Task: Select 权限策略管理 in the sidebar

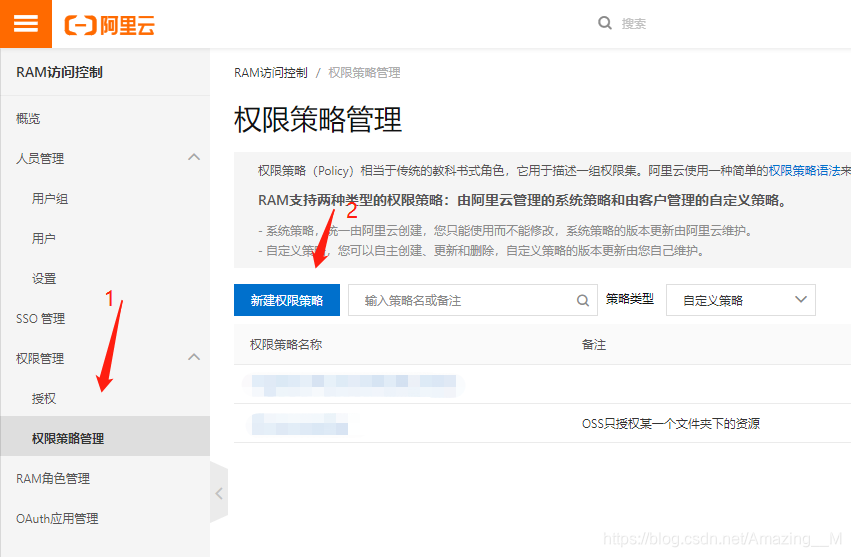Action: 105,436
